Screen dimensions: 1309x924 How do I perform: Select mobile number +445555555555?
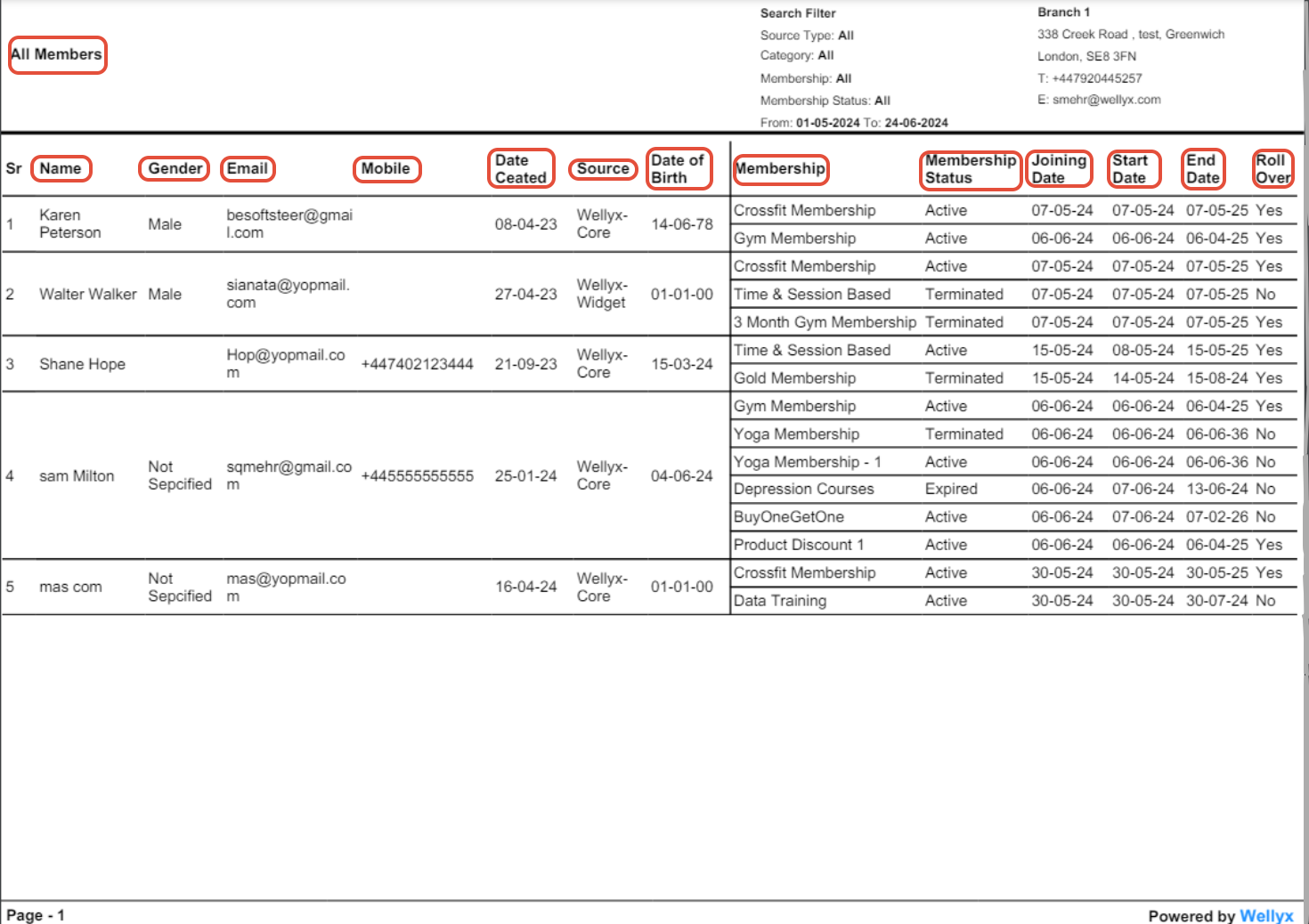coord(417,476)
